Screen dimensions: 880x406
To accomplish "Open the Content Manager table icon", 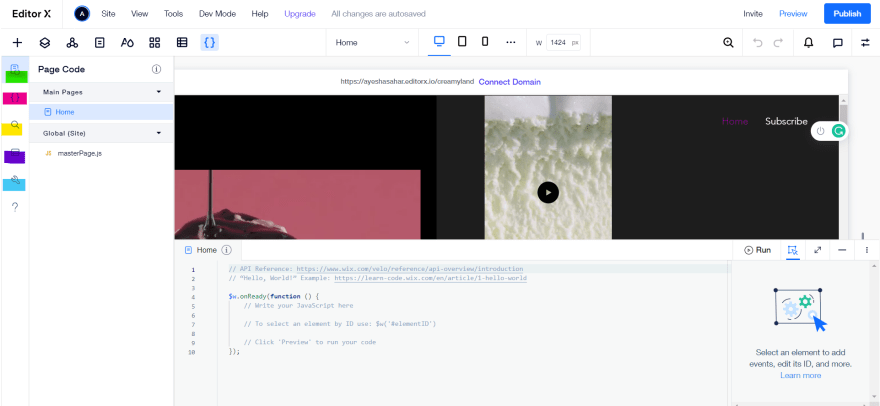I will 182,43.
